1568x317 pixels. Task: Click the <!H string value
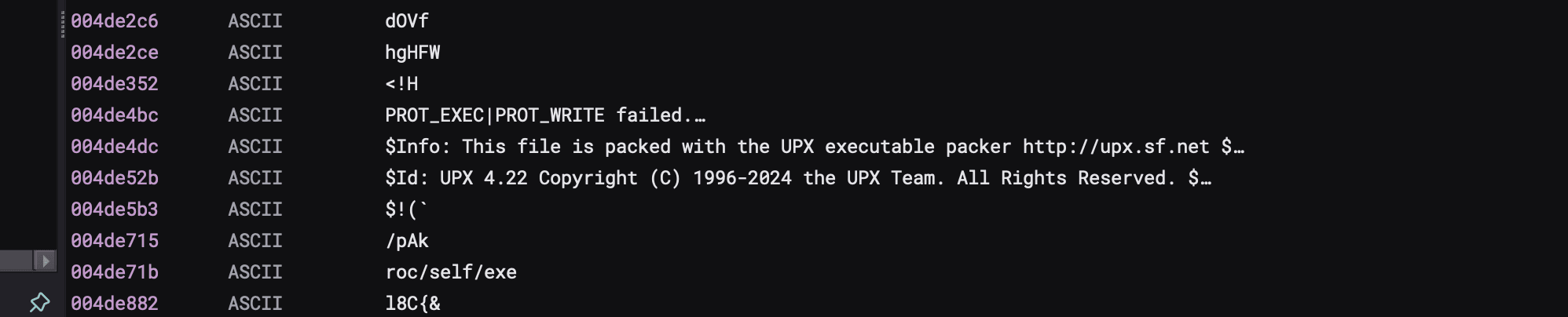(x=401, y=84)
